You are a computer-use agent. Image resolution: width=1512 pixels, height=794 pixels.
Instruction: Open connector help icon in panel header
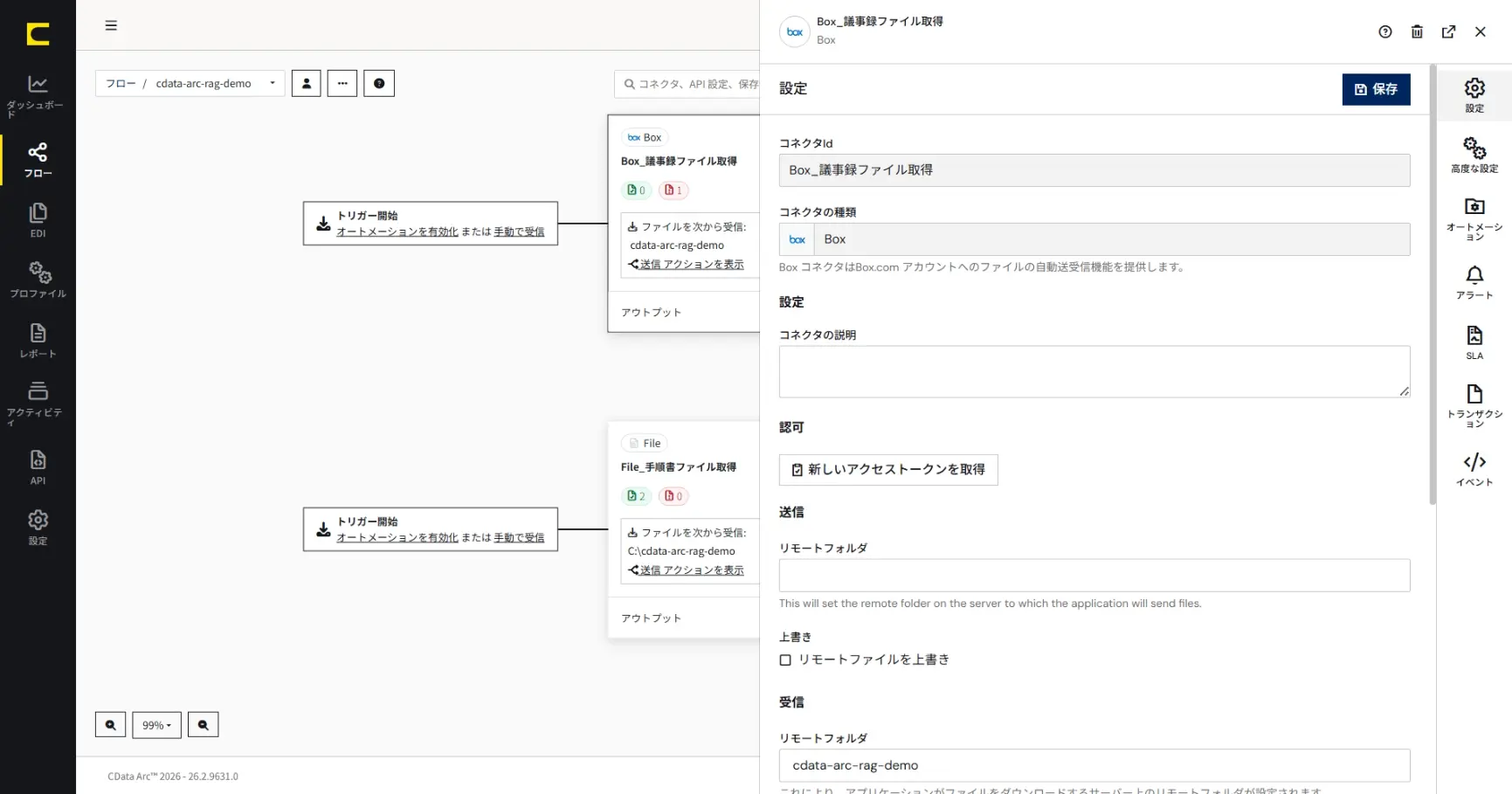coord(1385,31)
